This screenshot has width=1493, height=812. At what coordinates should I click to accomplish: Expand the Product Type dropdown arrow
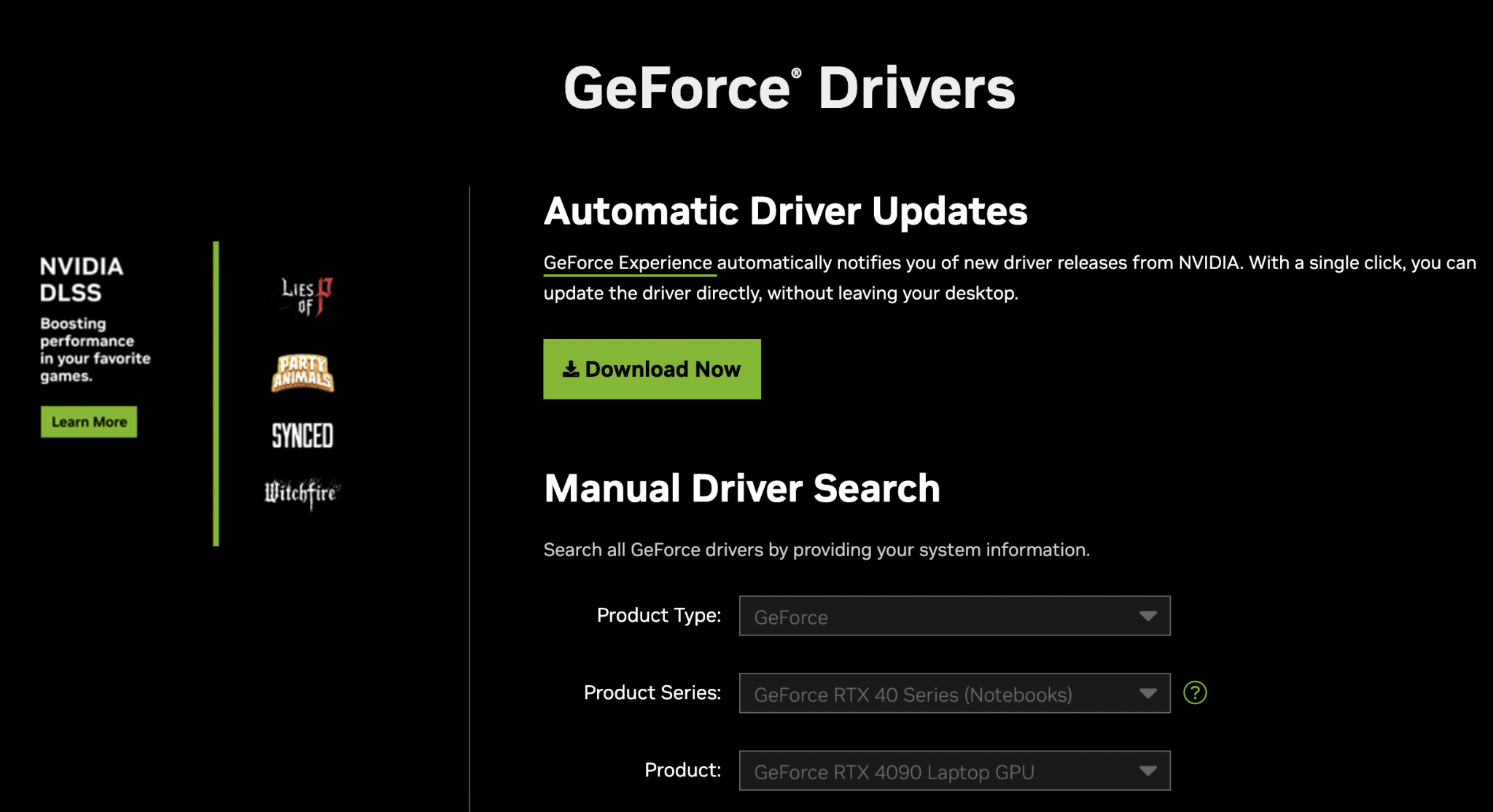click(x=1147, y=616)
